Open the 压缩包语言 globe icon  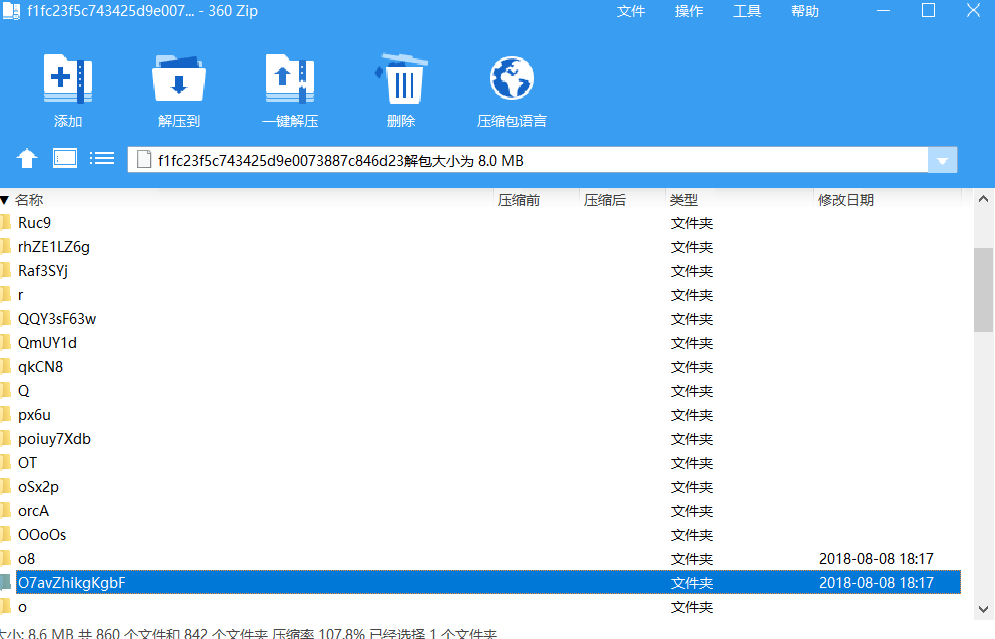(512, 79)
